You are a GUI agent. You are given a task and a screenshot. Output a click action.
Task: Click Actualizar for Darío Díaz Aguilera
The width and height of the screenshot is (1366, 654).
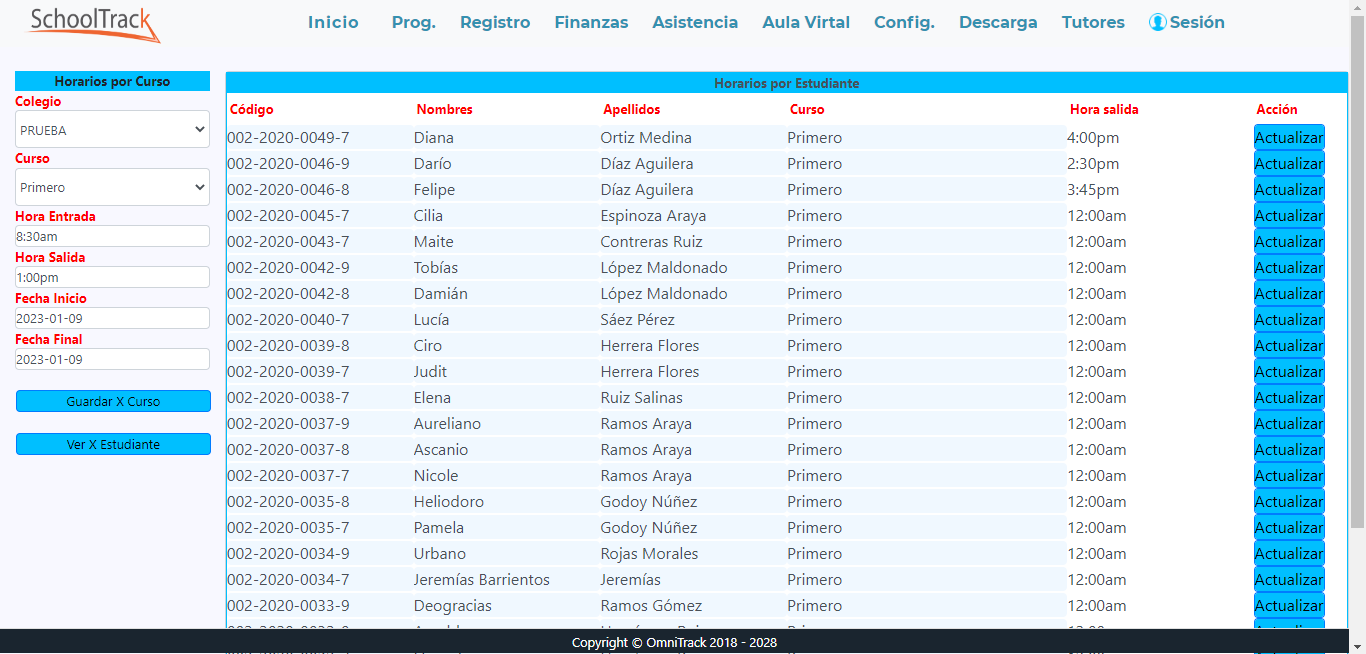pos(1289,164)
